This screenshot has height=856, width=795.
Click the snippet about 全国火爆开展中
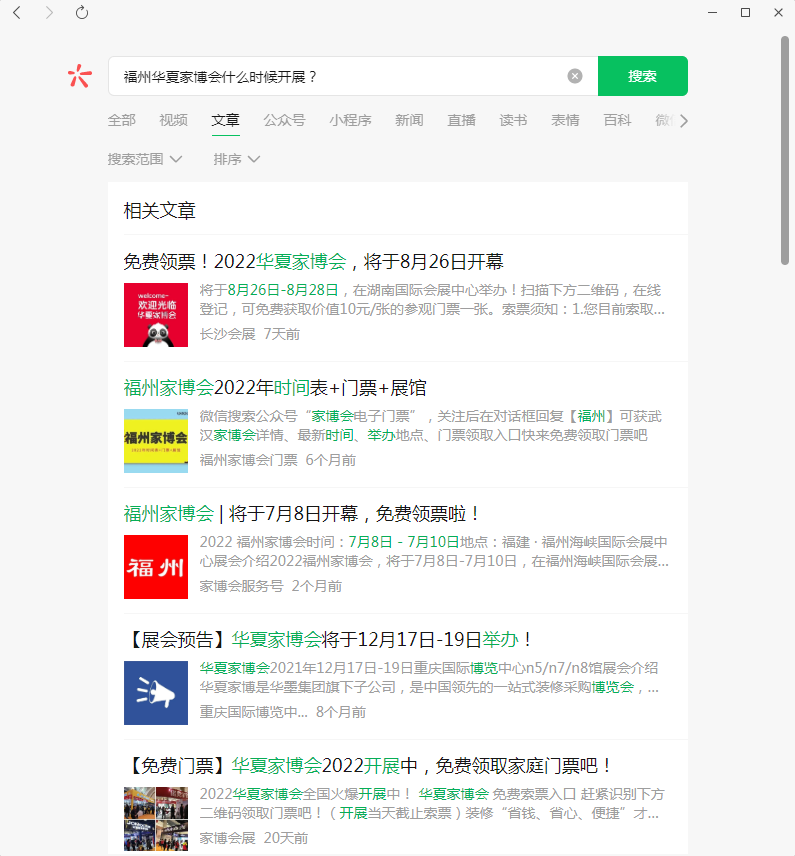coord(432,804)
